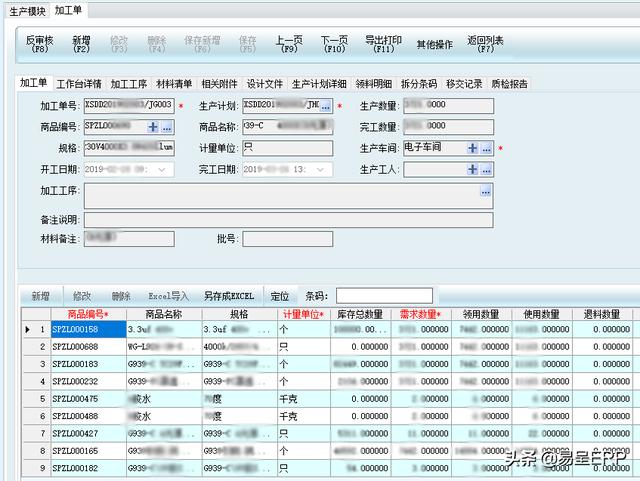Click 导出打印 (F11) in the toolbar

pyautogui.click(x=383, y=44)
